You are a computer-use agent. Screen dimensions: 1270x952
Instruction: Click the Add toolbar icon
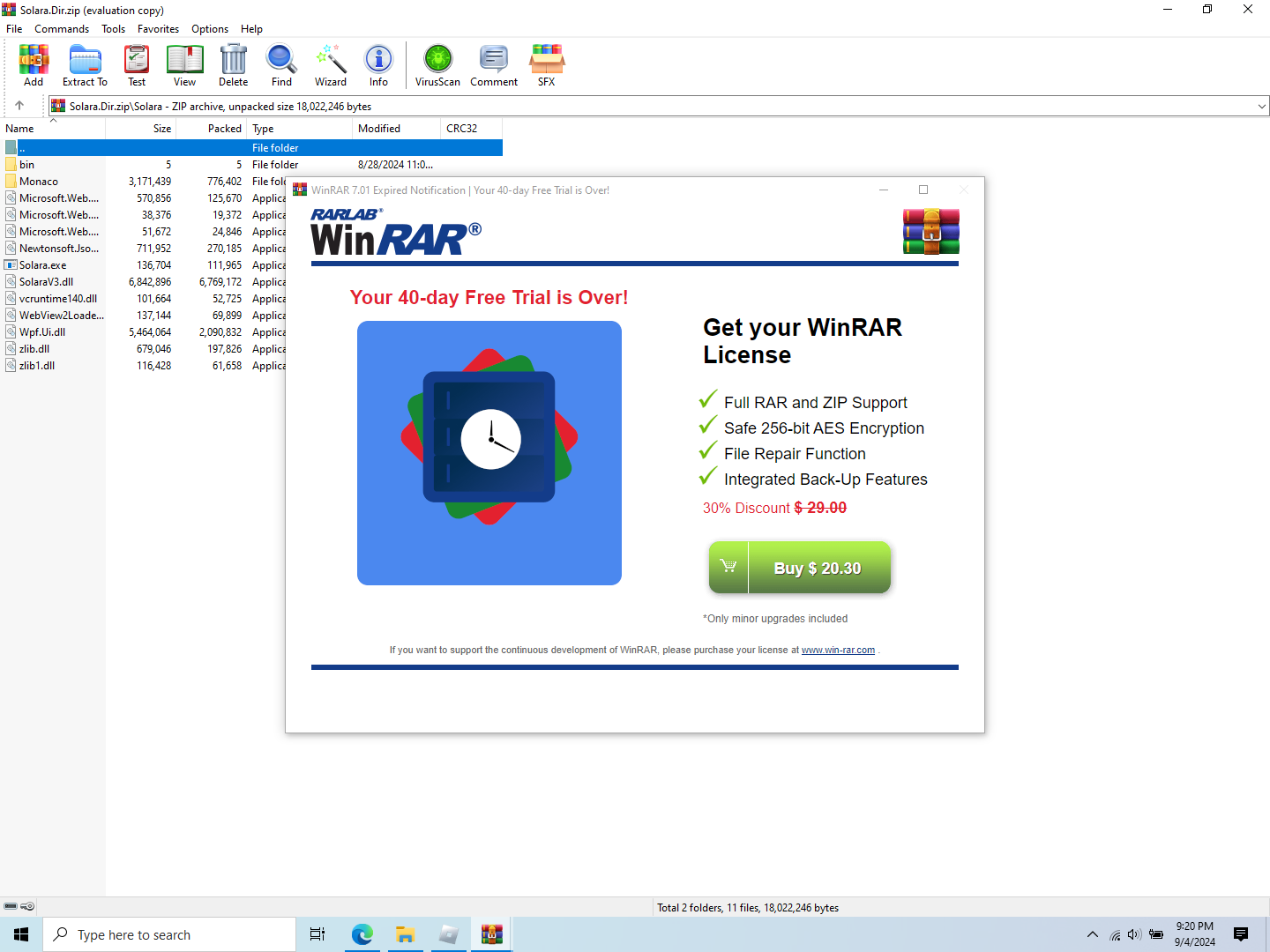[34, 65]
